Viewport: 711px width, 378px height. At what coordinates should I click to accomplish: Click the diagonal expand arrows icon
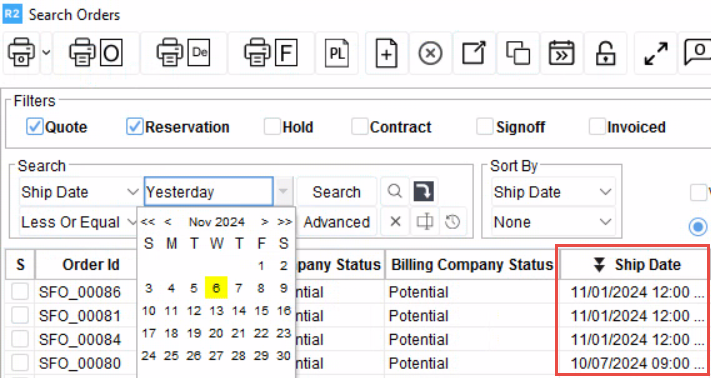[656, 53]
